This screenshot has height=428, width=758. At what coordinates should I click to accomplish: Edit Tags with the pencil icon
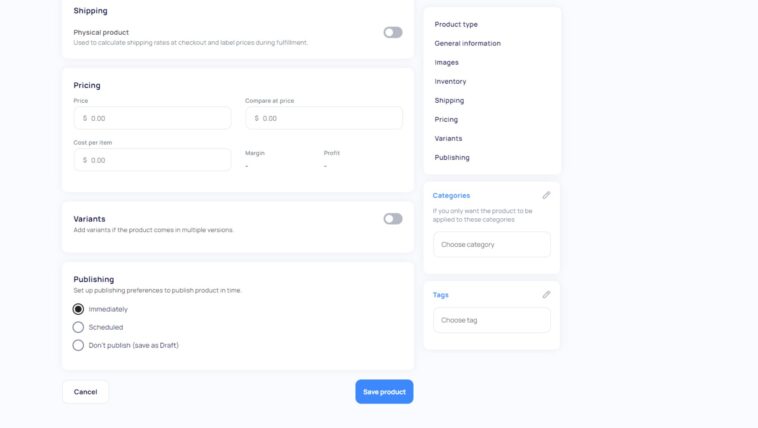click(x=546, y=295)
